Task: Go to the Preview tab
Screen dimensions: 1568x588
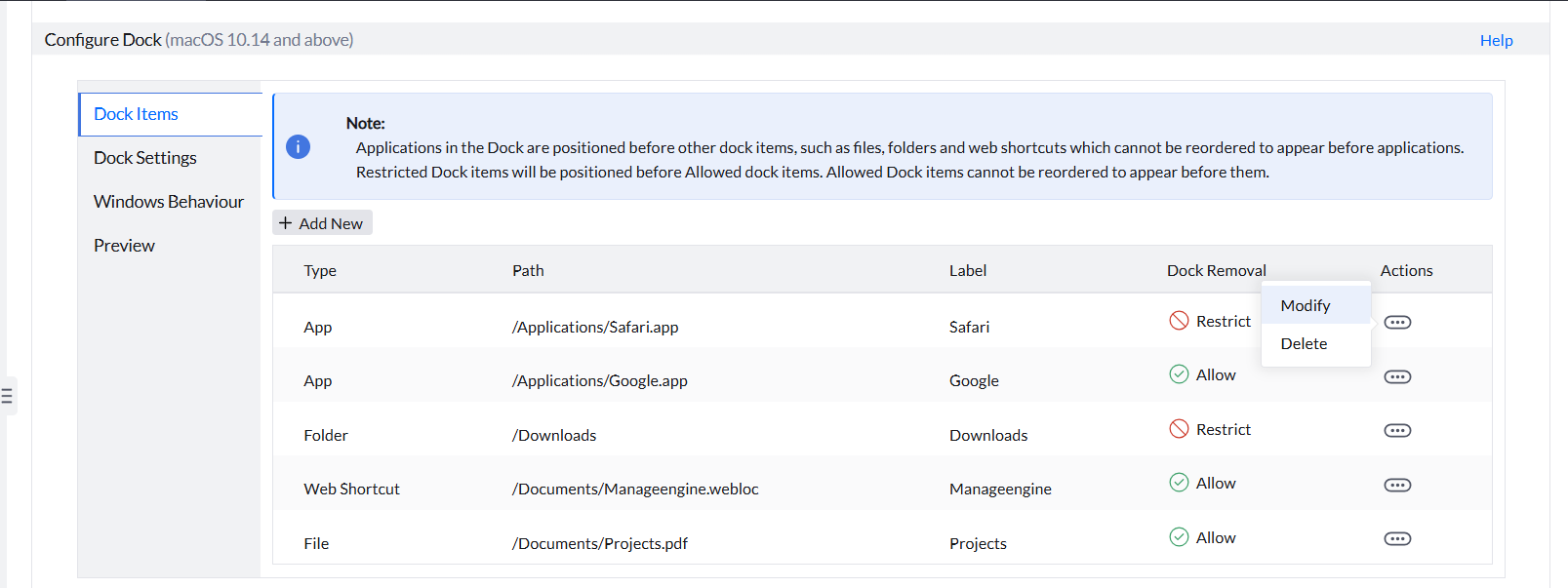Action: [124, 246]
